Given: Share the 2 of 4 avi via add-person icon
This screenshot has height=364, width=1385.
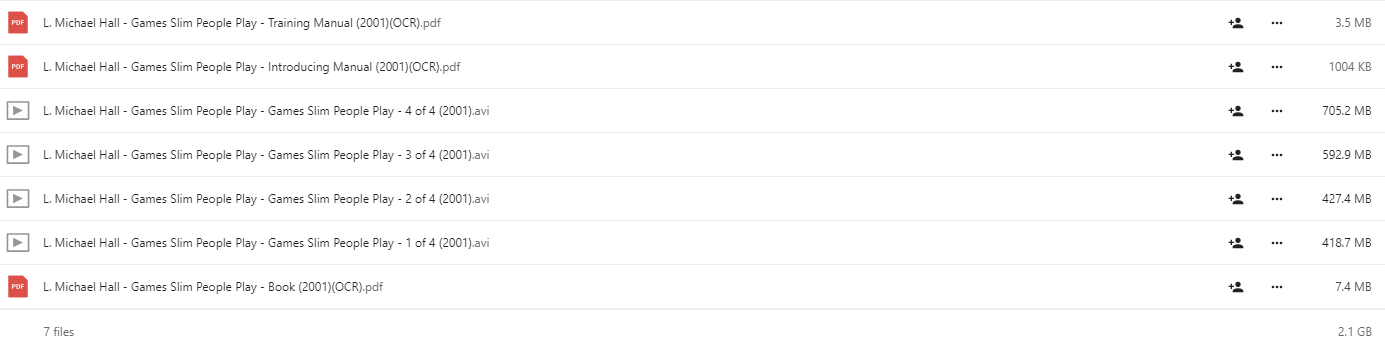Looking at the screenshot, I should [x=1235, y=199].
